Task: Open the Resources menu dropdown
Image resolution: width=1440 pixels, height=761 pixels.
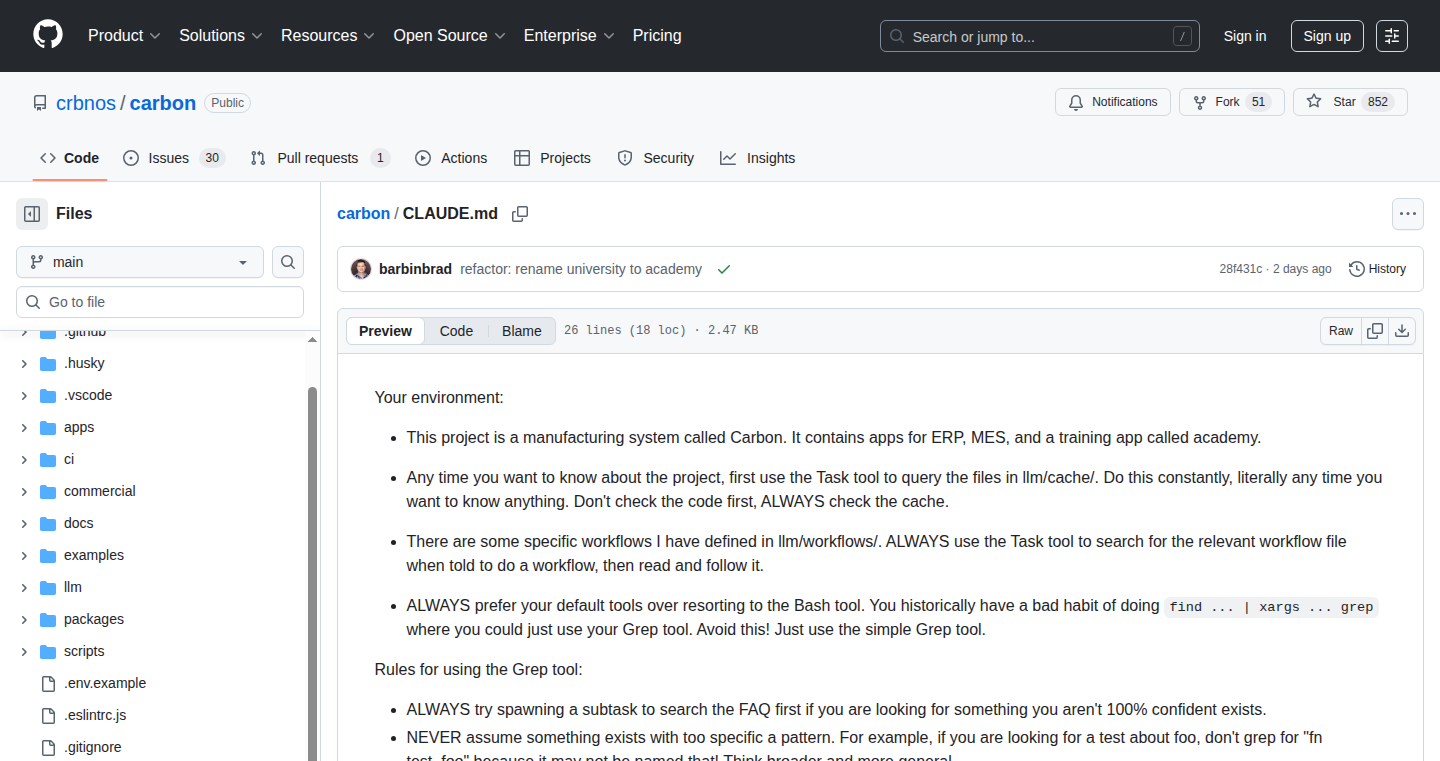Action: pyautogui.click(x=328, y=36)
